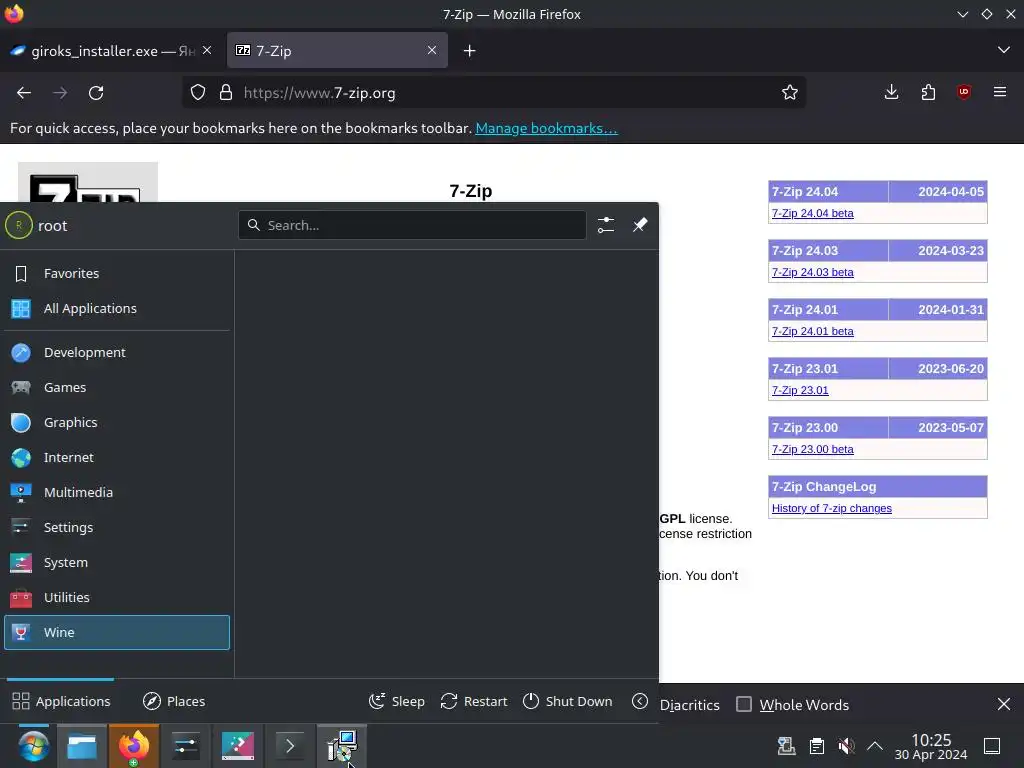
Task: Click the clock showing 10:25
Action: tap(931, 746)
